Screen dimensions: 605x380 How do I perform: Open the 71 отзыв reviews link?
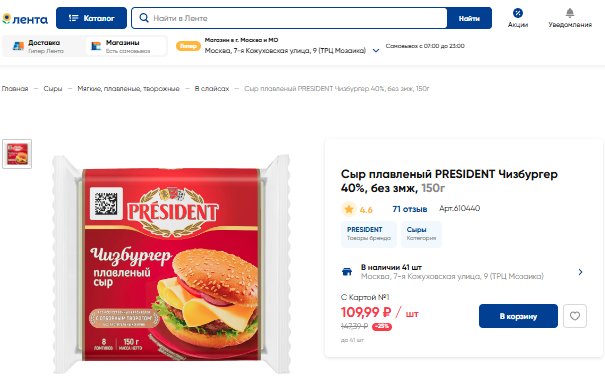[410, 209]
